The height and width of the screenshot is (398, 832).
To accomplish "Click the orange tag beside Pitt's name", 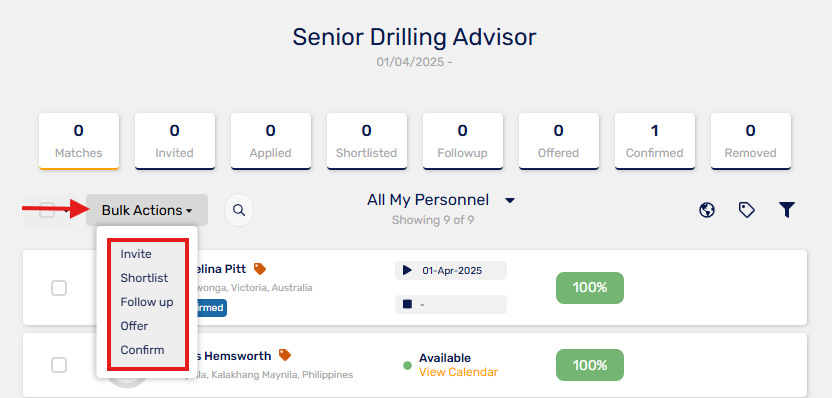I will 259,269.
